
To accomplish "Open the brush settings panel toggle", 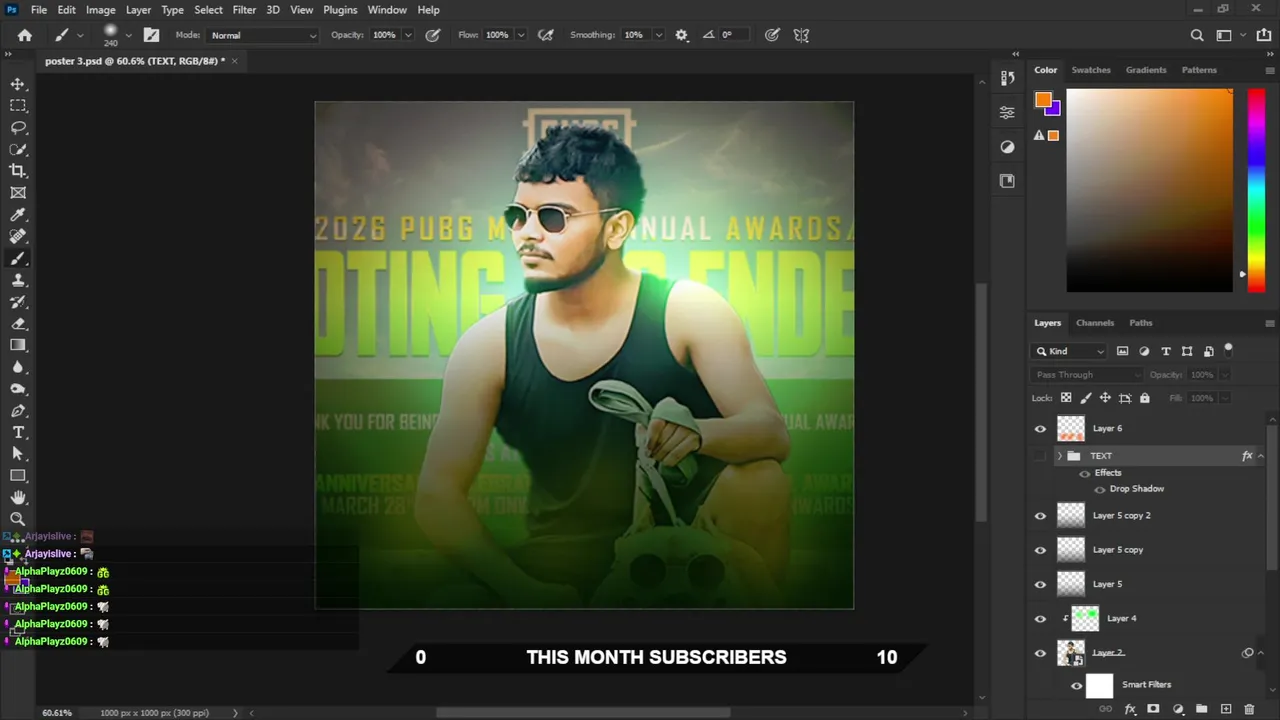I will [151, 35].
